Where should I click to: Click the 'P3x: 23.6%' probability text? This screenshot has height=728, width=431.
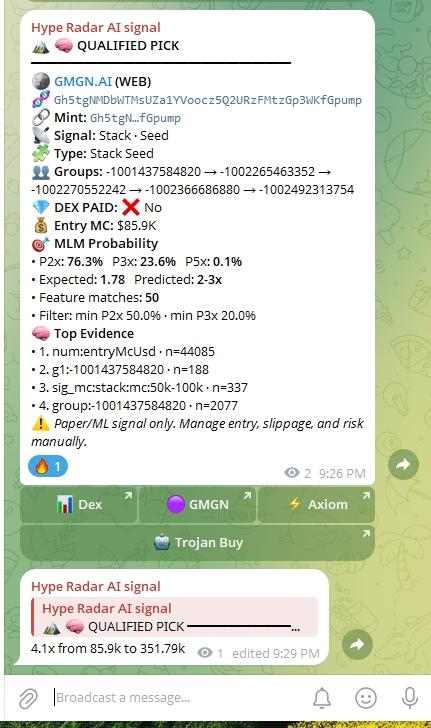point(144,262)
